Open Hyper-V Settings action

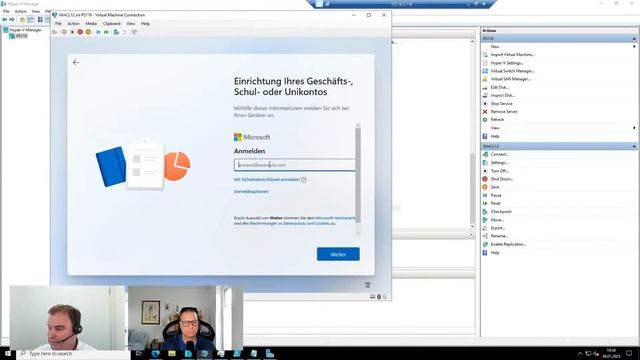(x=507, y=63)
